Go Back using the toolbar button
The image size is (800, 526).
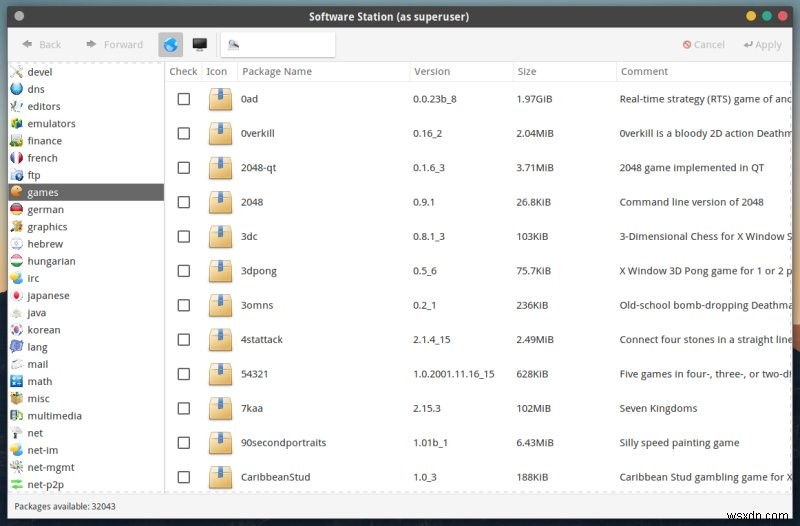pyautogui.click(x=42, y=45)
